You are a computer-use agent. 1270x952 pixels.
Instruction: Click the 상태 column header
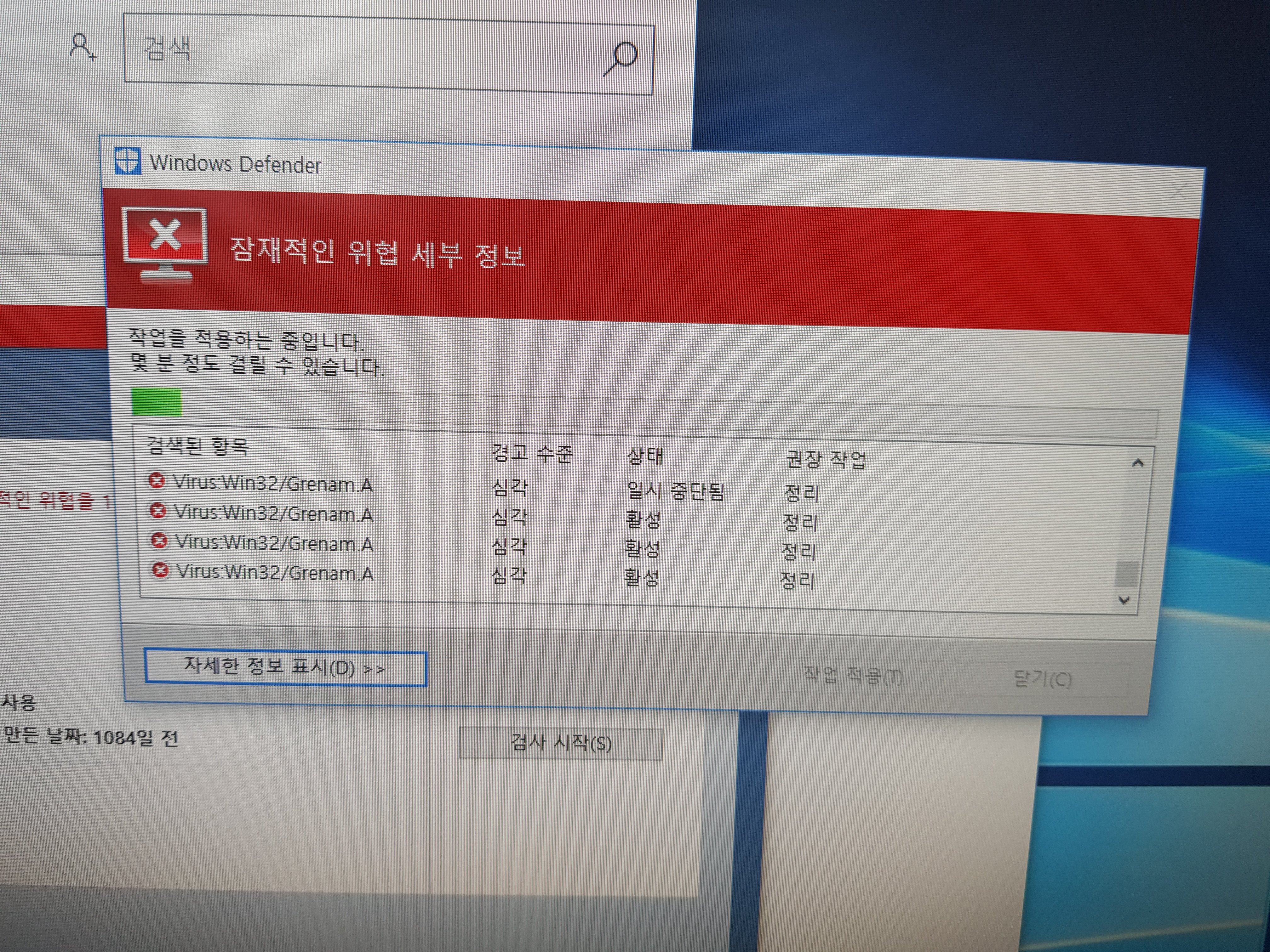[x=645, y=456]
